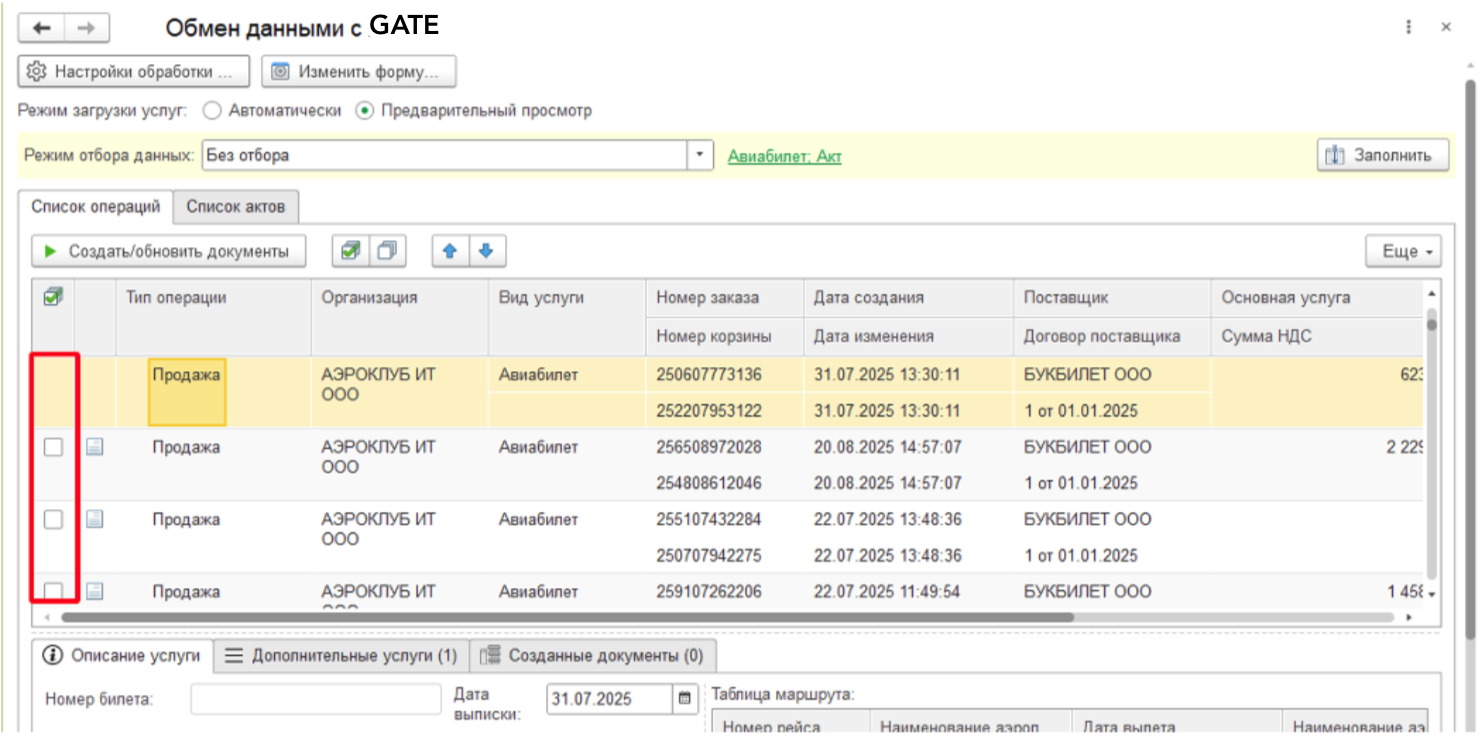Follow the Авиабилет; Акт link
This screenshot has width=1478, height=738.
click(784, 156)
